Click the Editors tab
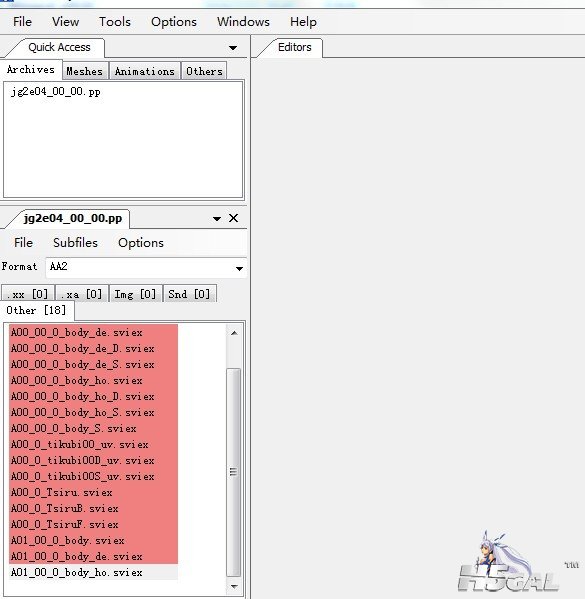585x599 pixels. tap(295, 47)
